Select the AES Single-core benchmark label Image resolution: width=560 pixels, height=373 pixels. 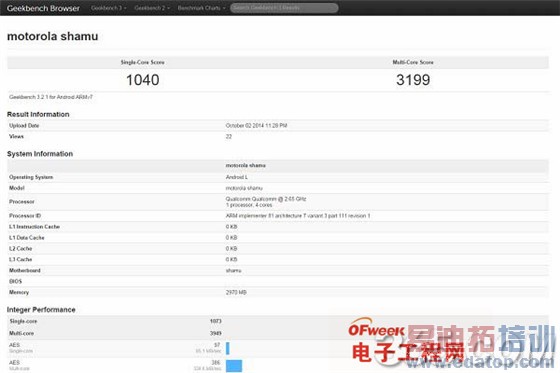(x=21, y=348)
